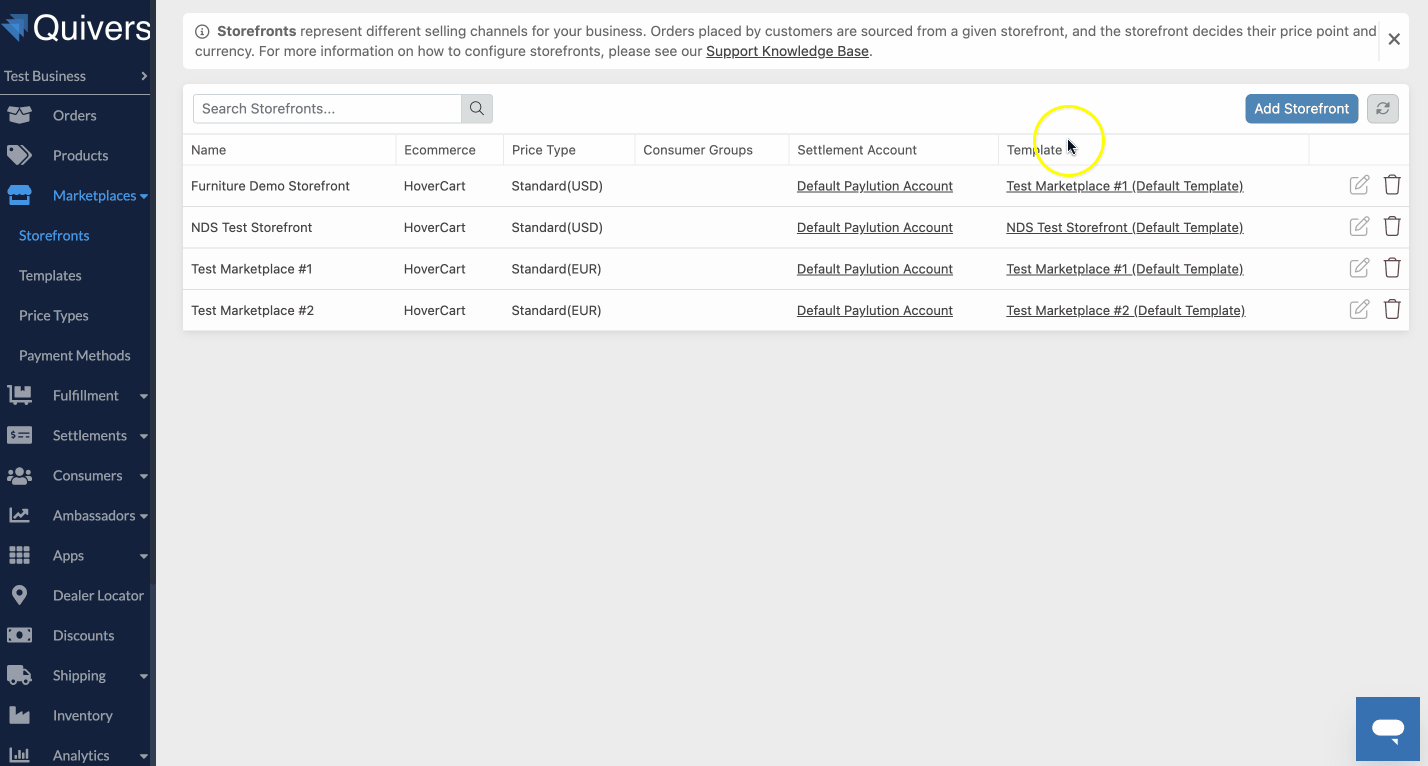The image size is (1428, 766).
Task: Click the Settlement Account column header
Action: [x=857, y=150]
